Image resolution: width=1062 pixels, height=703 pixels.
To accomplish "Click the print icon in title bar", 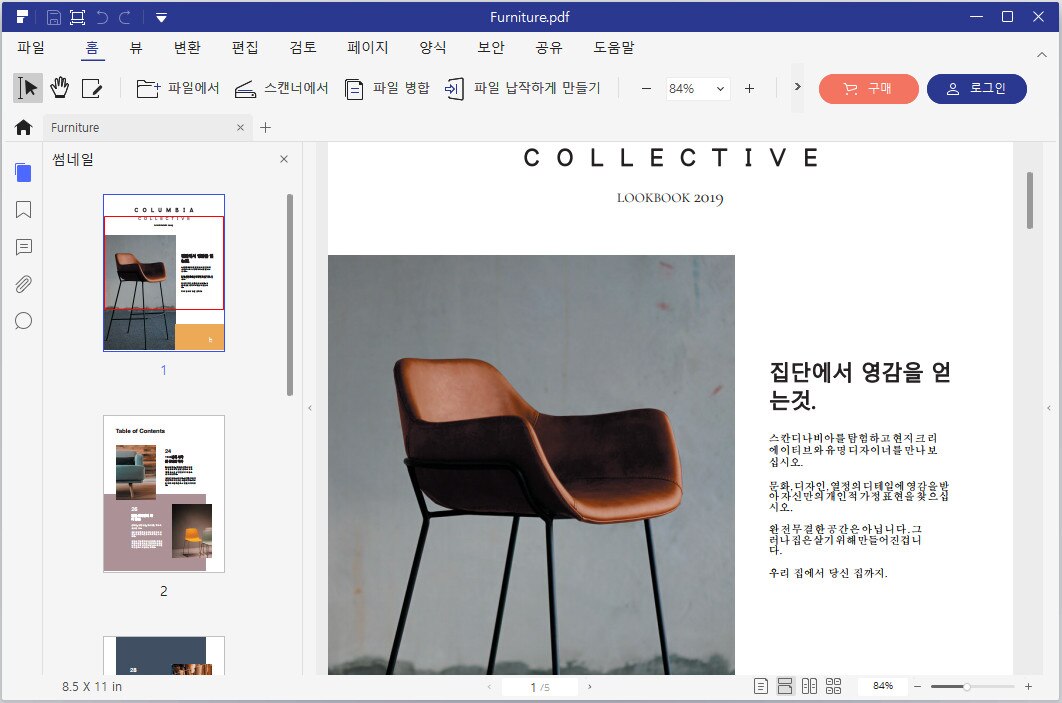I will pos(77,17).
